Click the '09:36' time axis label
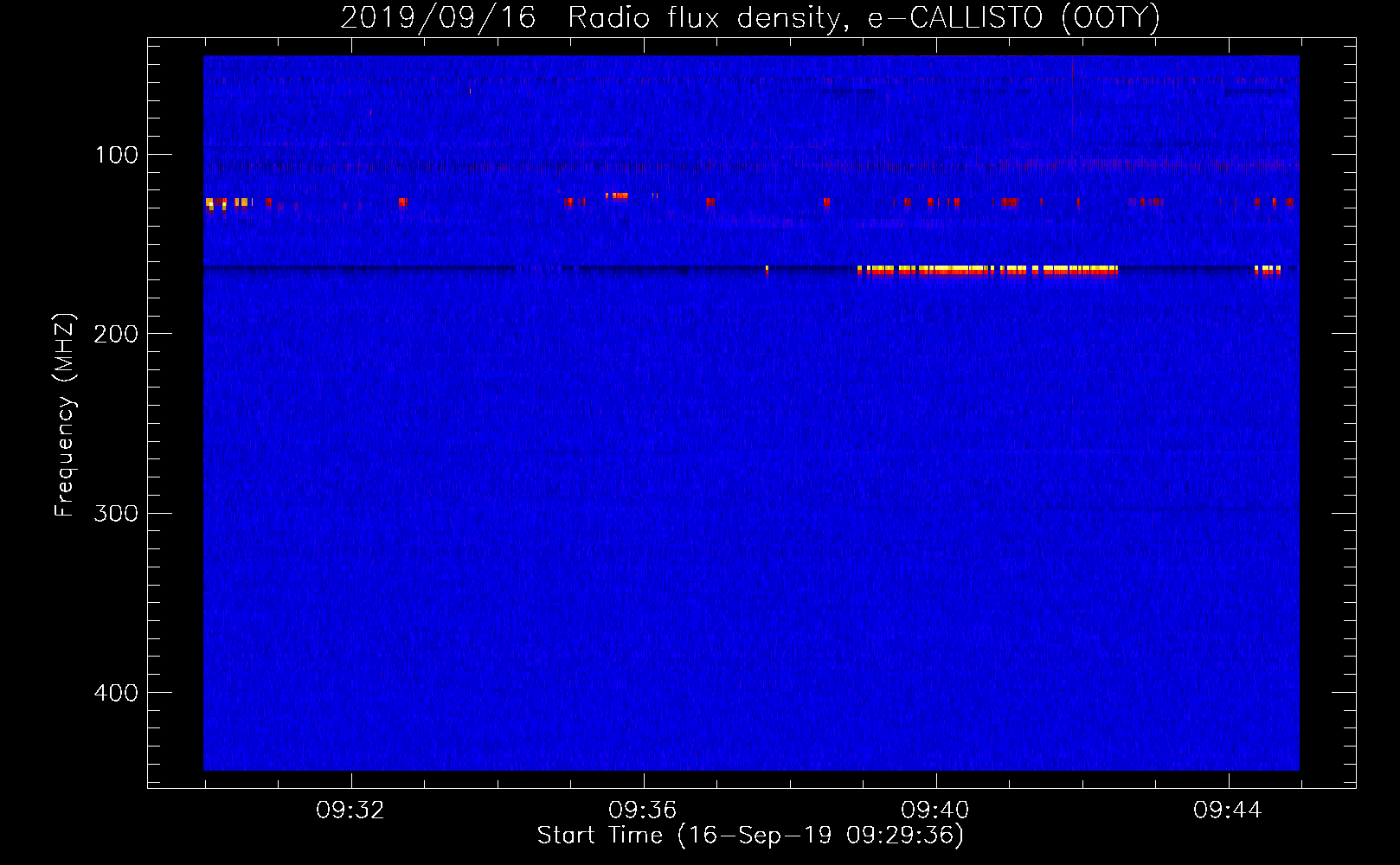Image resolution: width=1400 pixels, height=865 pixels. 643,811
